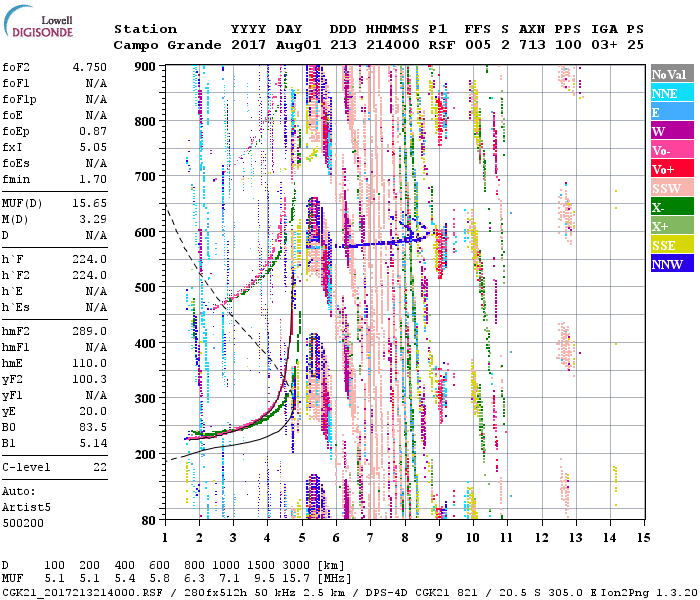This screenshot has width=700, height=600.
Task: Click the 900 km height axis label
Action: click(x=146, y=66)
